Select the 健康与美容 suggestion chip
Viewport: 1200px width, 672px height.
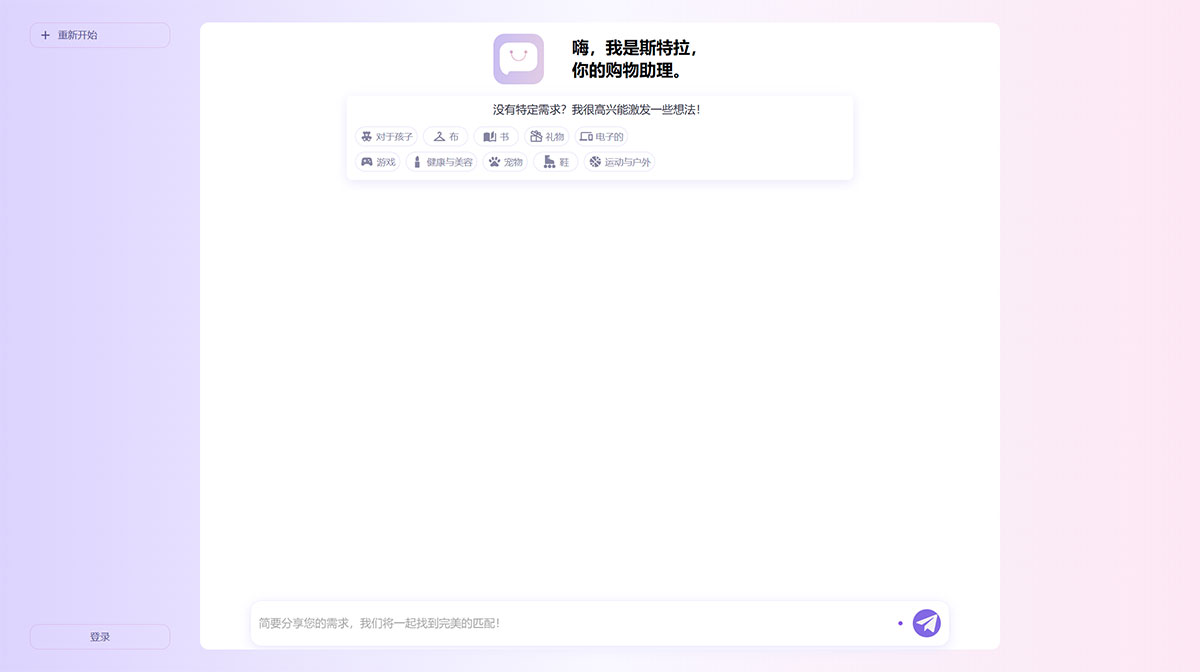click(x=441, y=161)
